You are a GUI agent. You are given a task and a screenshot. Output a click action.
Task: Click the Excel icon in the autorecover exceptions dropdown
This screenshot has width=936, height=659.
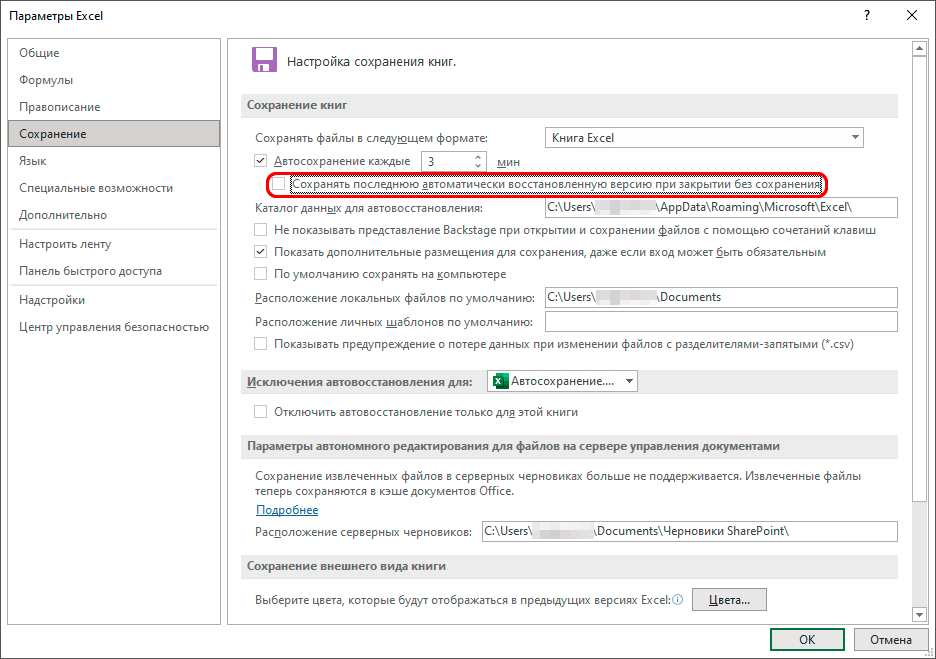click(500, 381)
